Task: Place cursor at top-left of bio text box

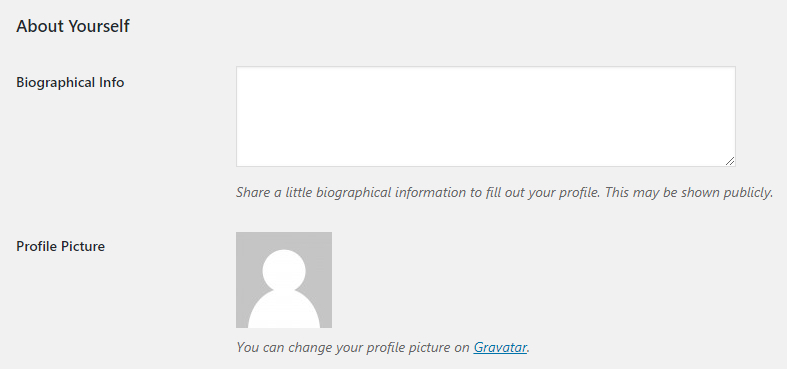Action: pos(241,71)
